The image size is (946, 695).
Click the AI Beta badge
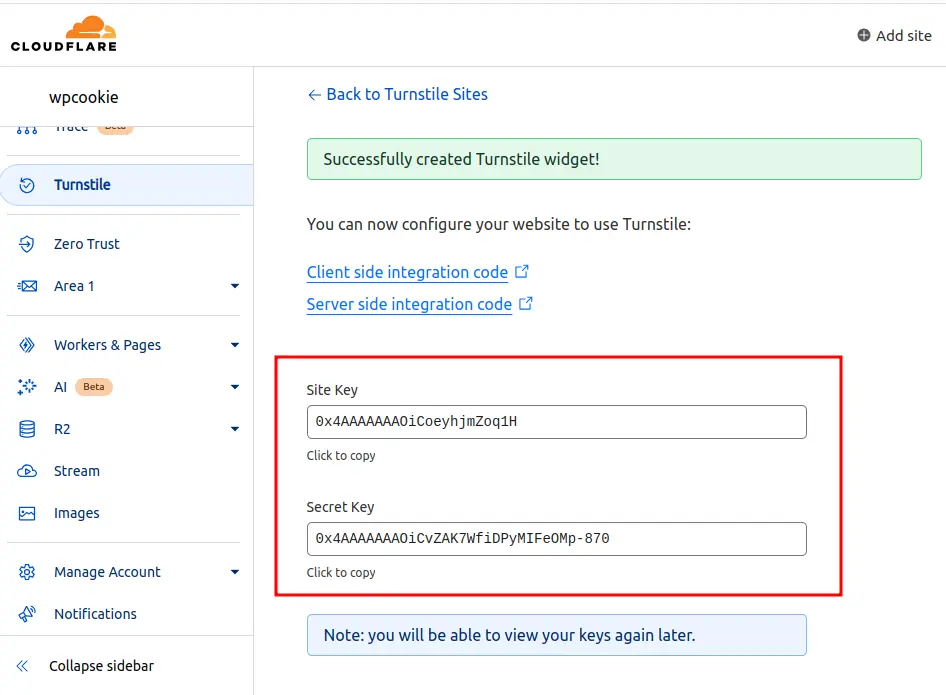click(x=94, y=387)
